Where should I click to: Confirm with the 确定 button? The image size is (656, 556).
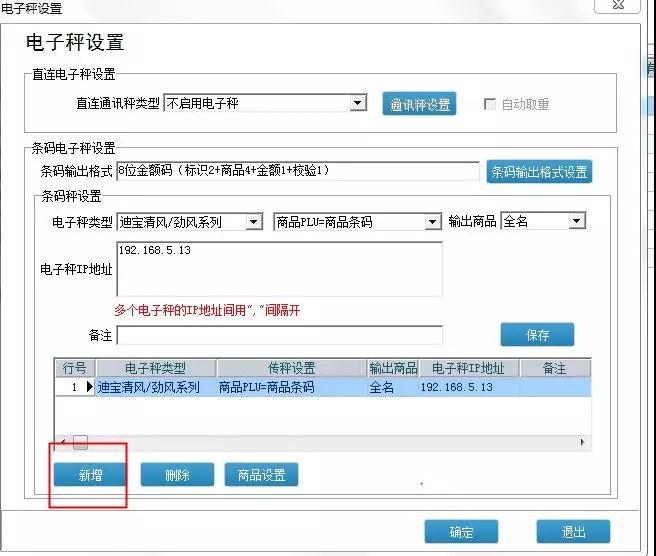461,532
